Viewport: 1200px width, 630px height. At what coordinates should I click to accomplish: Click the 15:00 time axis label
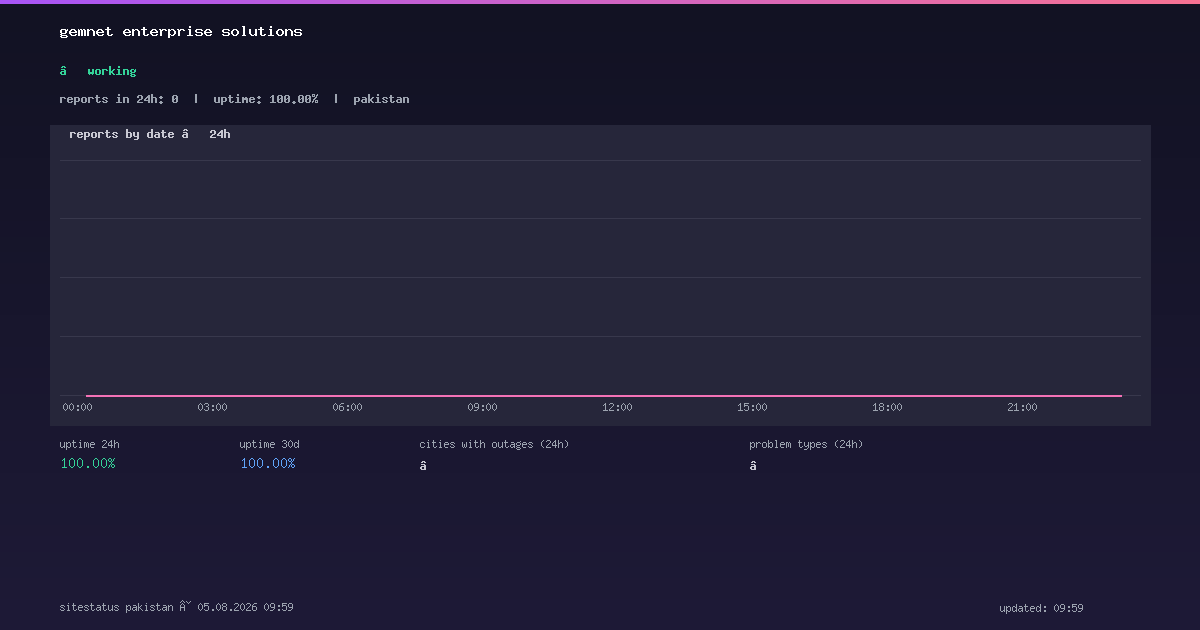pyautogui.click(x=752, y=407)
